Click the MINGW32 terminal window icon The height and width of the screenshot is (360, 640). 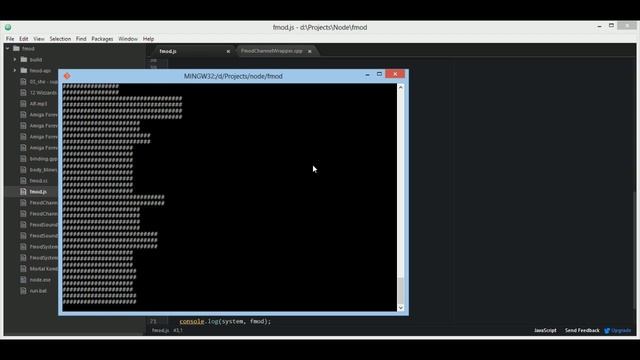[x=67, y=76]
